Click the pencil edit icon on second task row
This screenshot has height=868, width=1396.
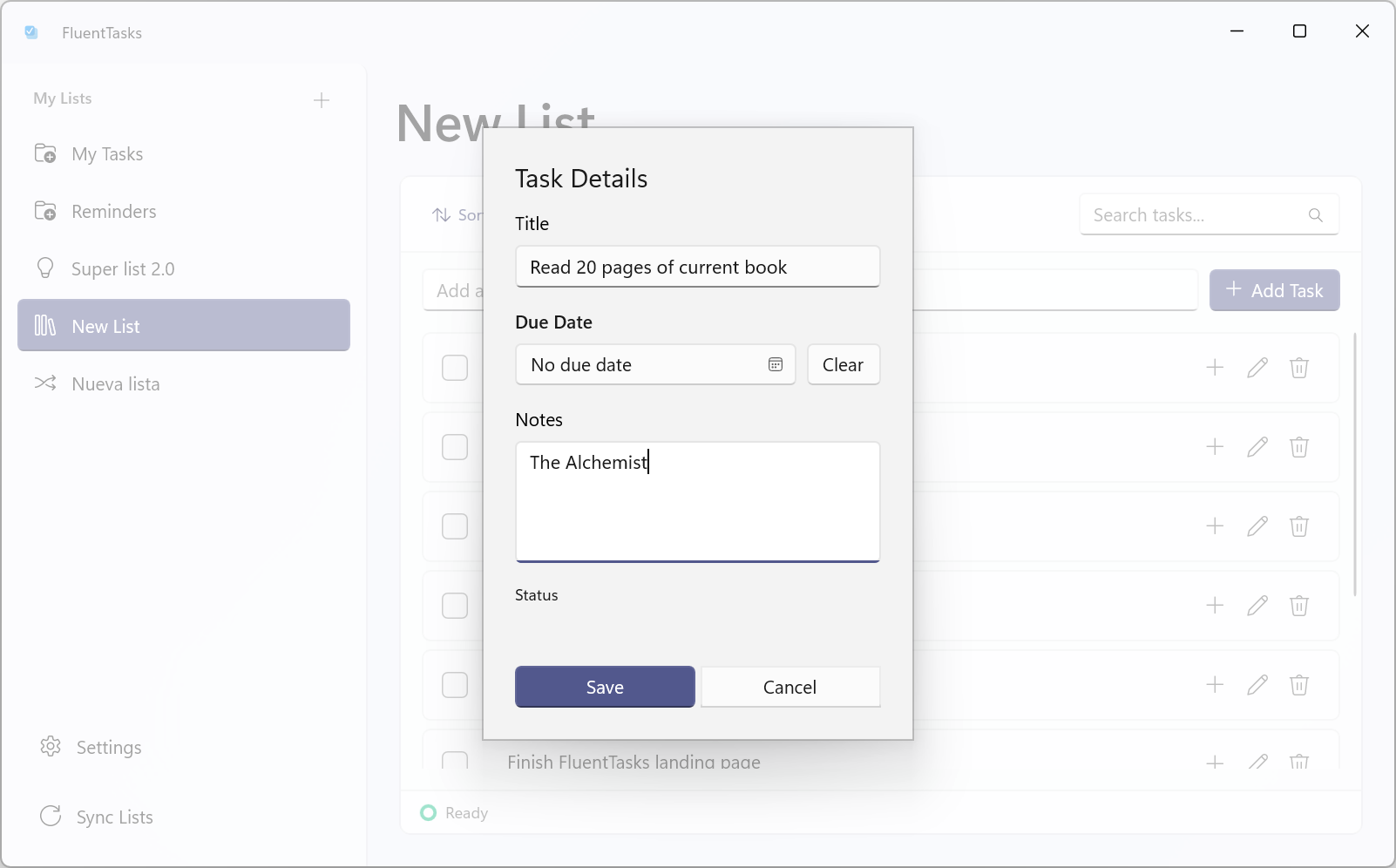pyautogui.click(x=1257, y=447)
